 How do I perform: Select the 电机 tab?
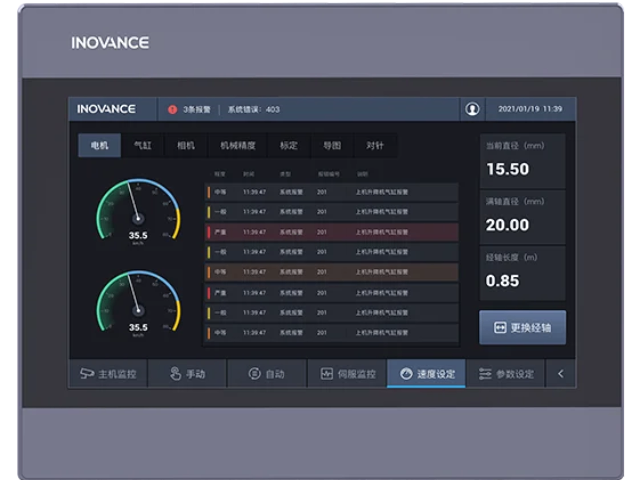(100, 145)
